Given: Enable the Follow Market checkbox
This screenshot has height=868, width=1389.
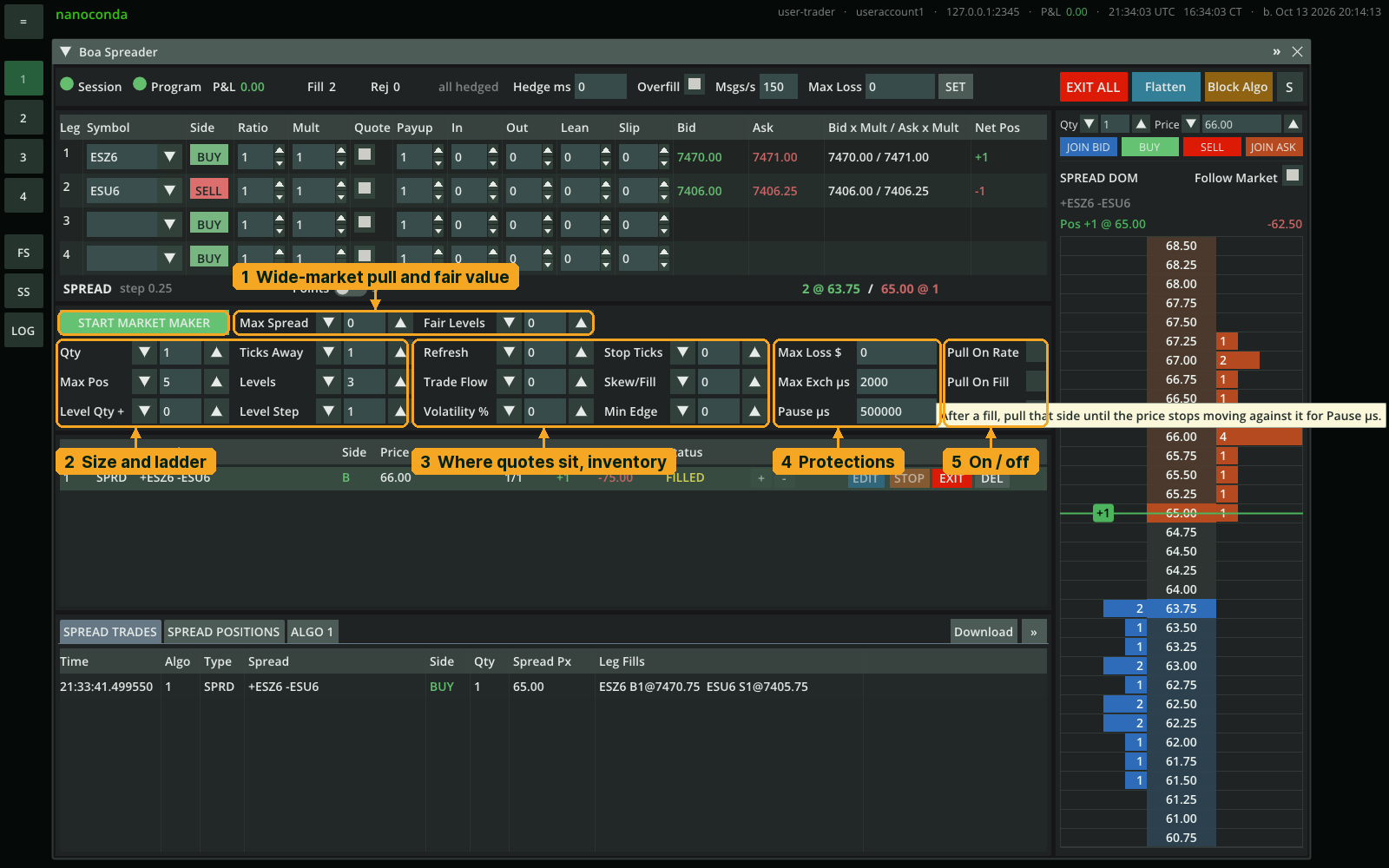Looking at the screenshot, I should coord(1293,175).
